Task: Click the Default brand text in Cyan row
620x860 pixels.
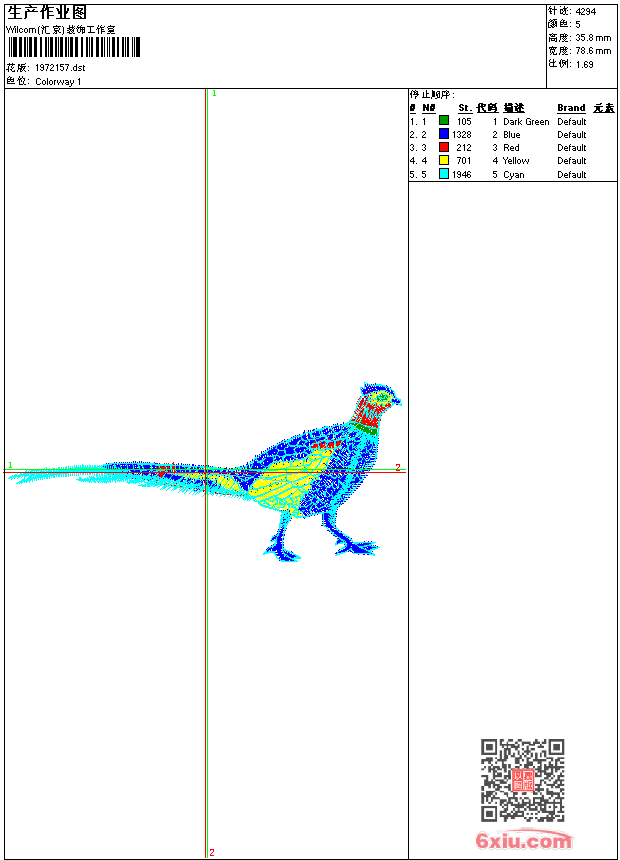Action: click(x=572, y=175)
